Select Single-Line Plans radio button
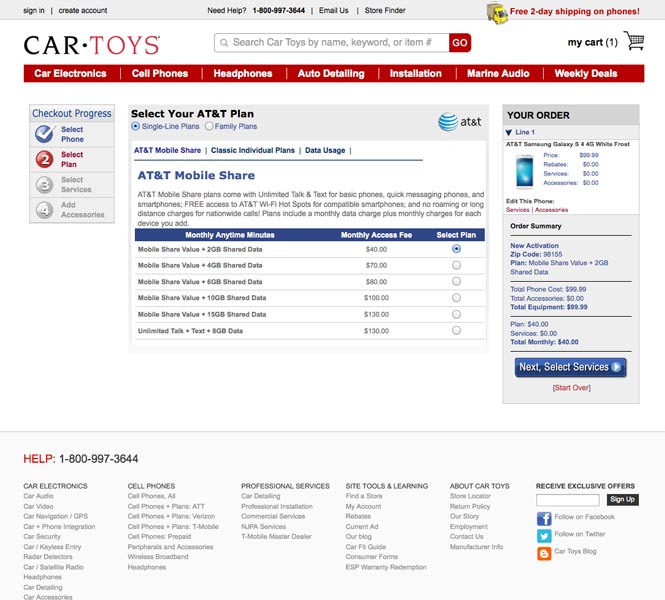 point(135,126)
